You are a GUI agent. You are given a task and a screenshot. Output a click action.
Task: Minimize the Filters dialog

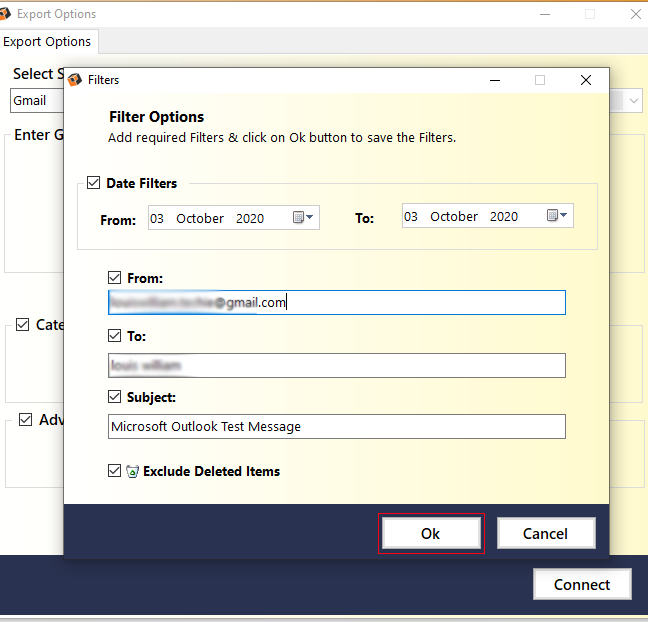(x=494, y=80)
